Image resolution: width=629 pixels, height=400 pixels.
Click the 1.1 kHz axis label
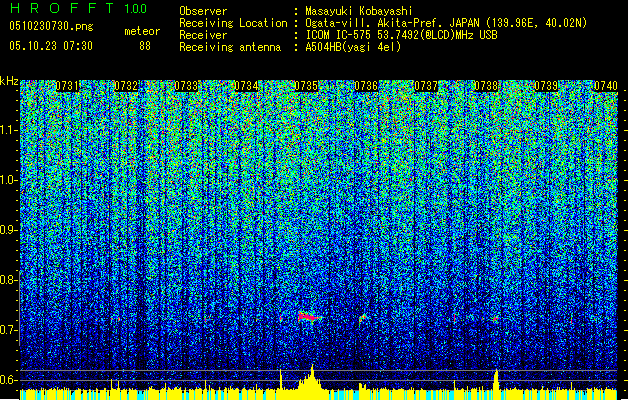tap(9, 130)
